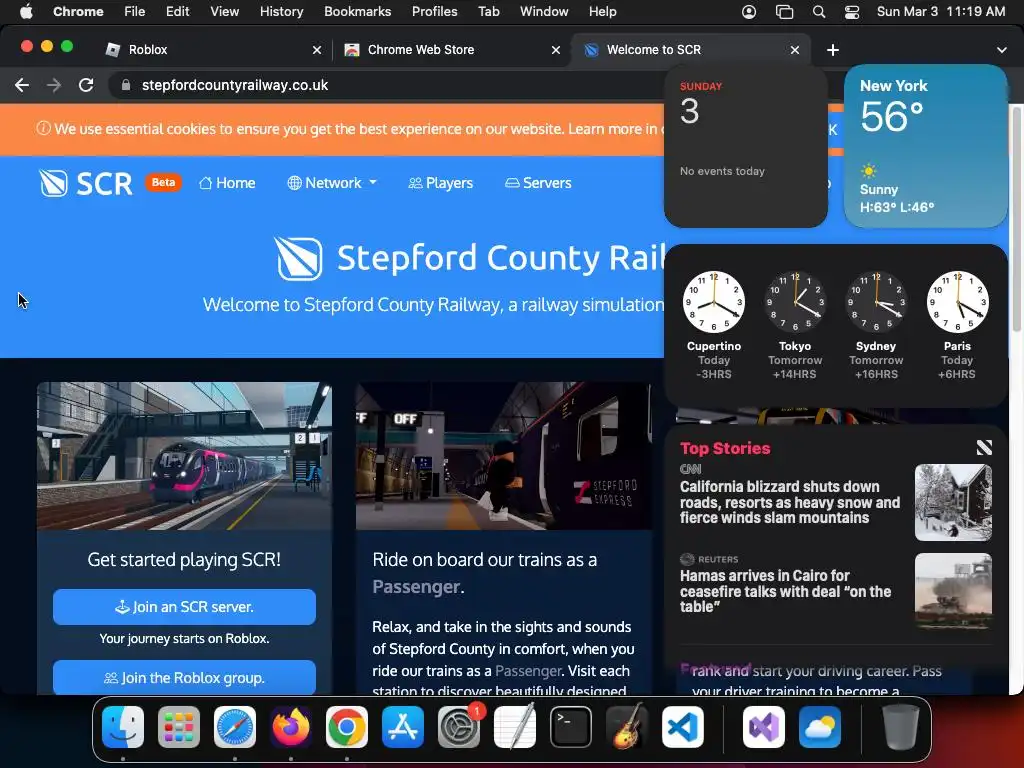Viewport: 1024px width, 768px height.
Task: Launch Safari from the dock
Action: (x=235, y=727)
